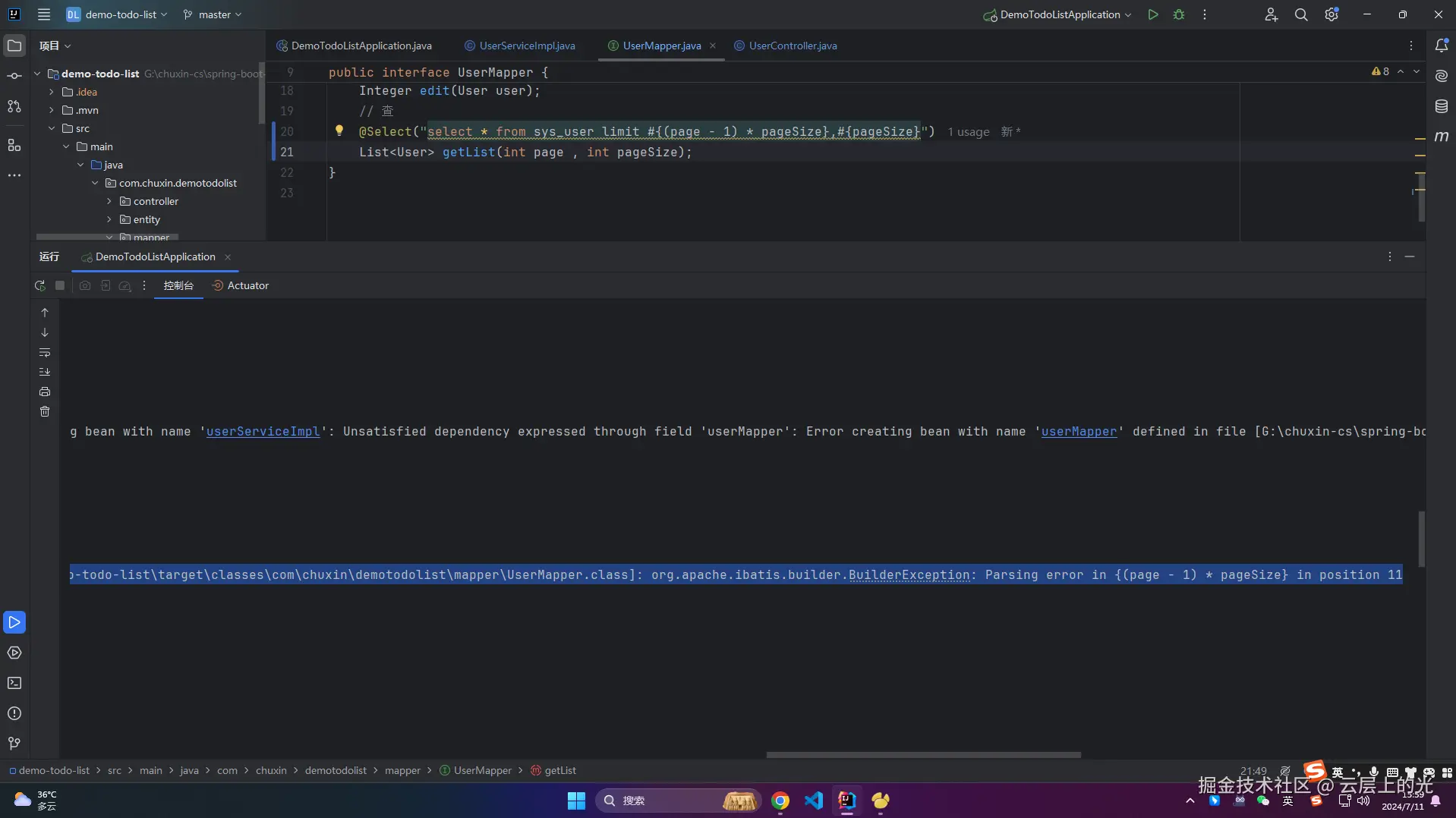The image size is (1456, 818).
Task: Stop the running application
Action: [x=60, y=285]
